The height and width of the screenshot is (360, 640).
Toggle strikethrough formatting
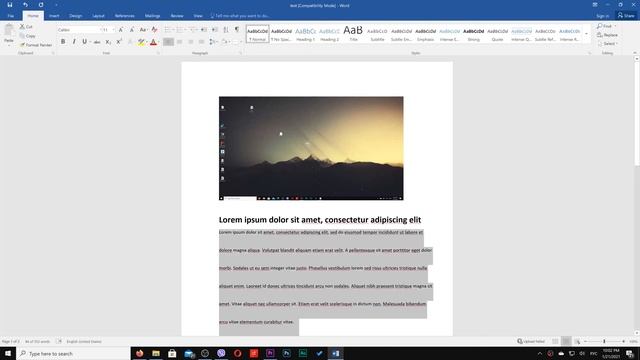point(97,42)
